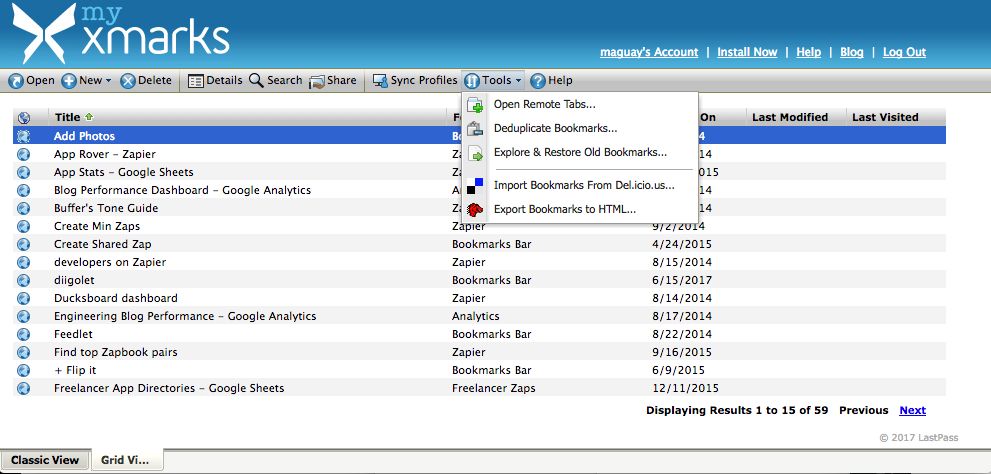The height and width of the screenshot is (474, 991).
Task: Select Freelancer App Directories – Google Sheets
Action: click(x=169, y=388)
